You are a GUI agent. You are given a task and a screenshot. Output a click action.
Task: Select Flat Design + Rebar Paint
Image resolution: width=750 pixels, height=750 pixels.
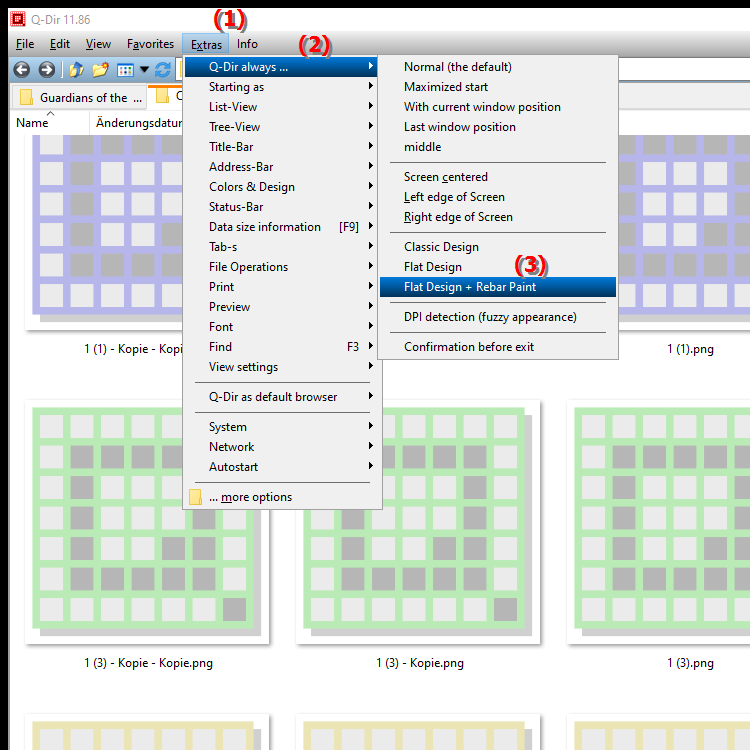click(x=497, y=287)
